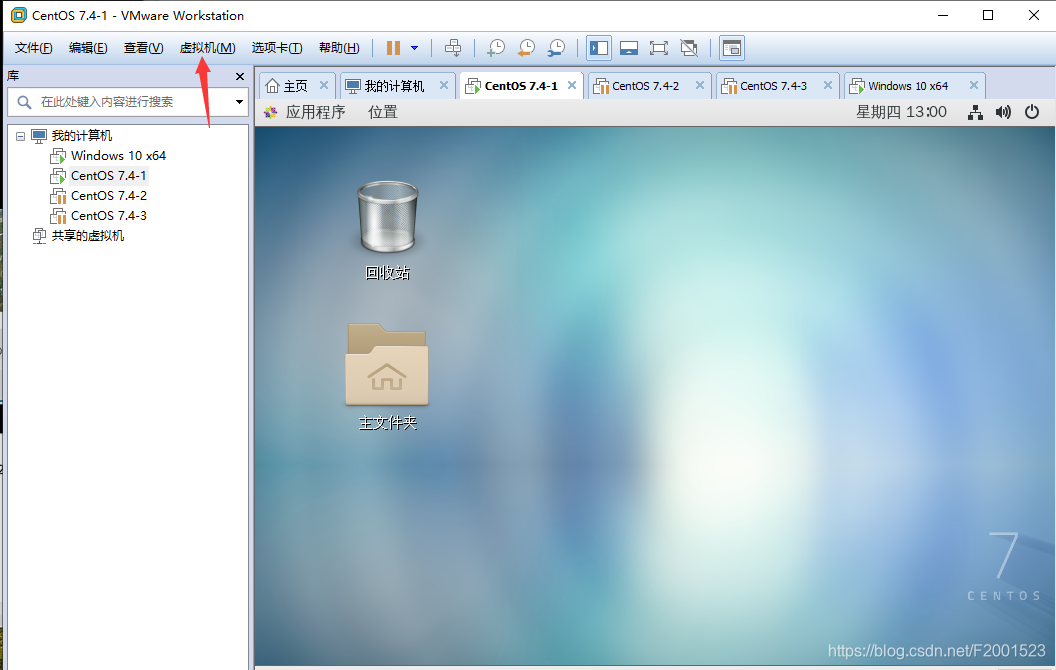Screen dimensions: 1056x670
Task: Close the library panel
Action: [x=240, y=77]
